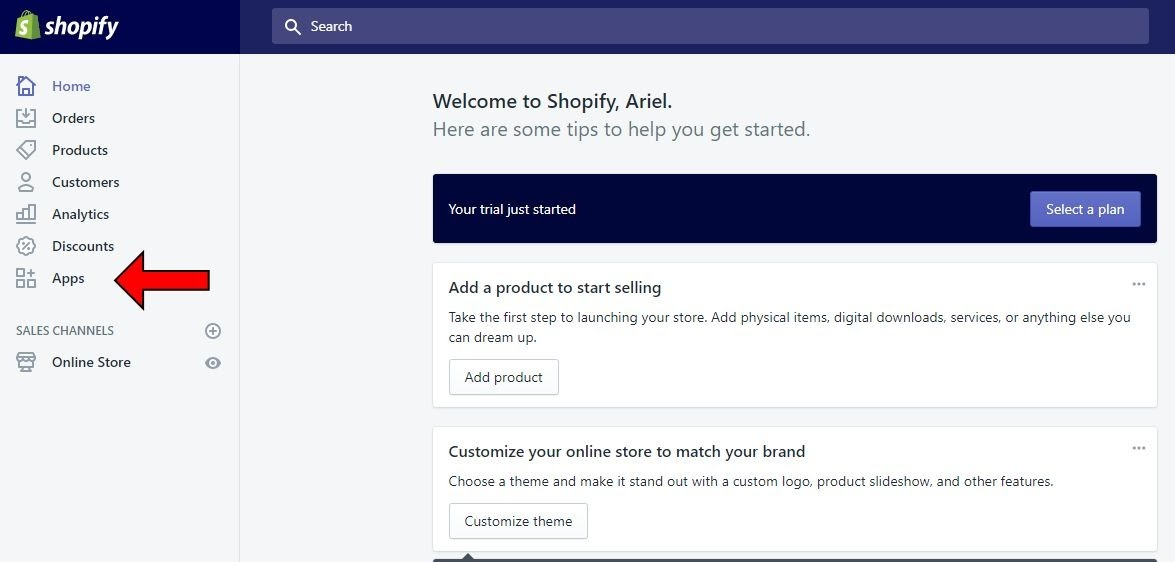Click the Home house icon
Image resolution: width=1175 pixels, height=562 pixels.
tap(26, 86)
